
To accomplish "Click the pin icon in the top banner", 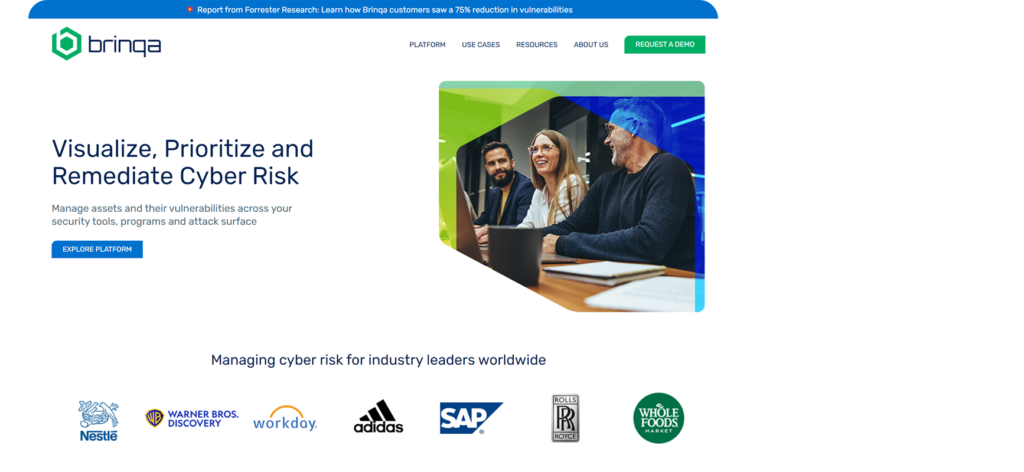I will coord(190,10).
